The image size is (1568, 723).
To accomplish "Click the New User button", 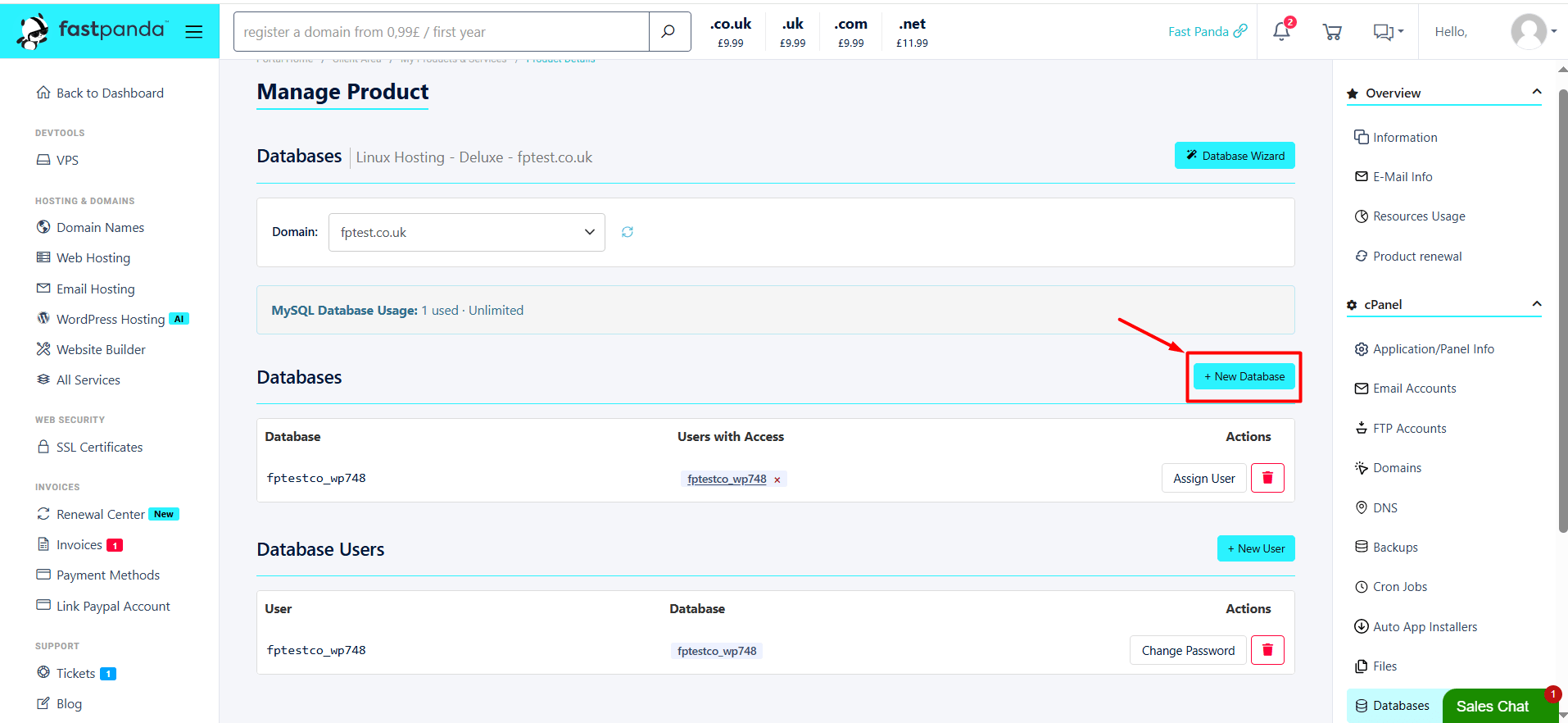I will 1256,548.
